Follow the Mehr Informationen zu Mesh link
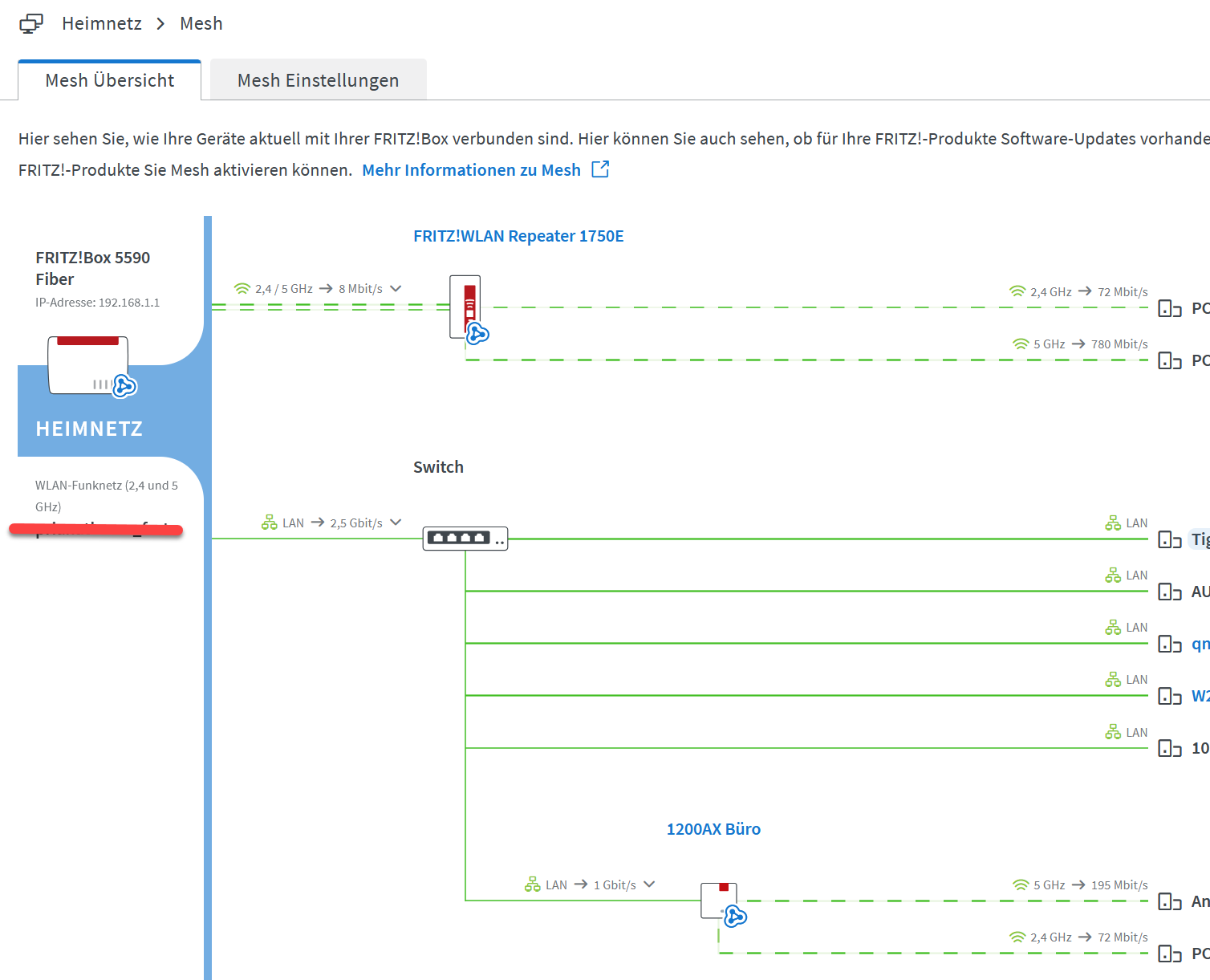Viewport: 1210px width, 980px height. pos(472,170)
